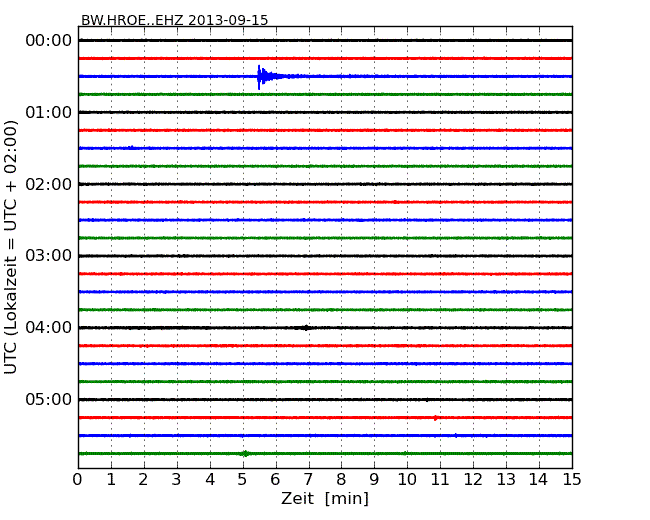
Task: Click x-axis tick label 9
Action: pyautogui.click(x=374, y=480)
